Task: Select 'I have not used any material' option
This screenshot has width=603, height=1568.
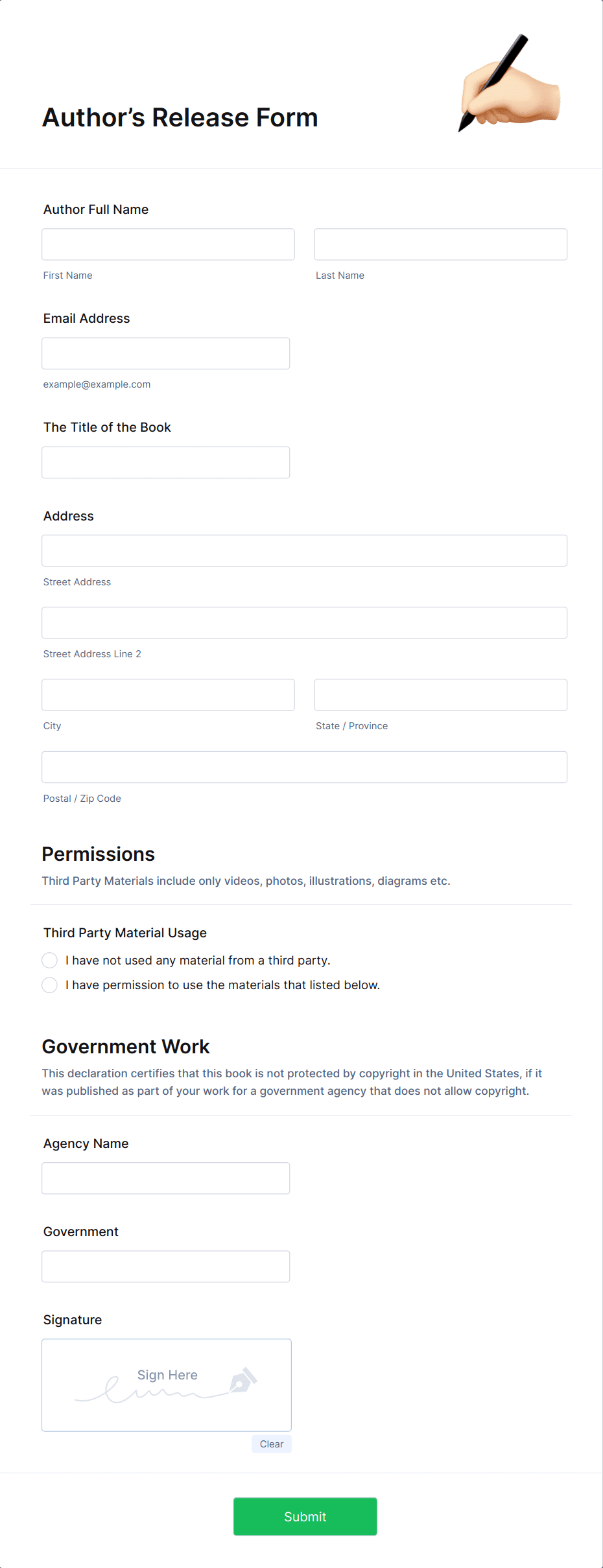Action: [x=50, y=960]
